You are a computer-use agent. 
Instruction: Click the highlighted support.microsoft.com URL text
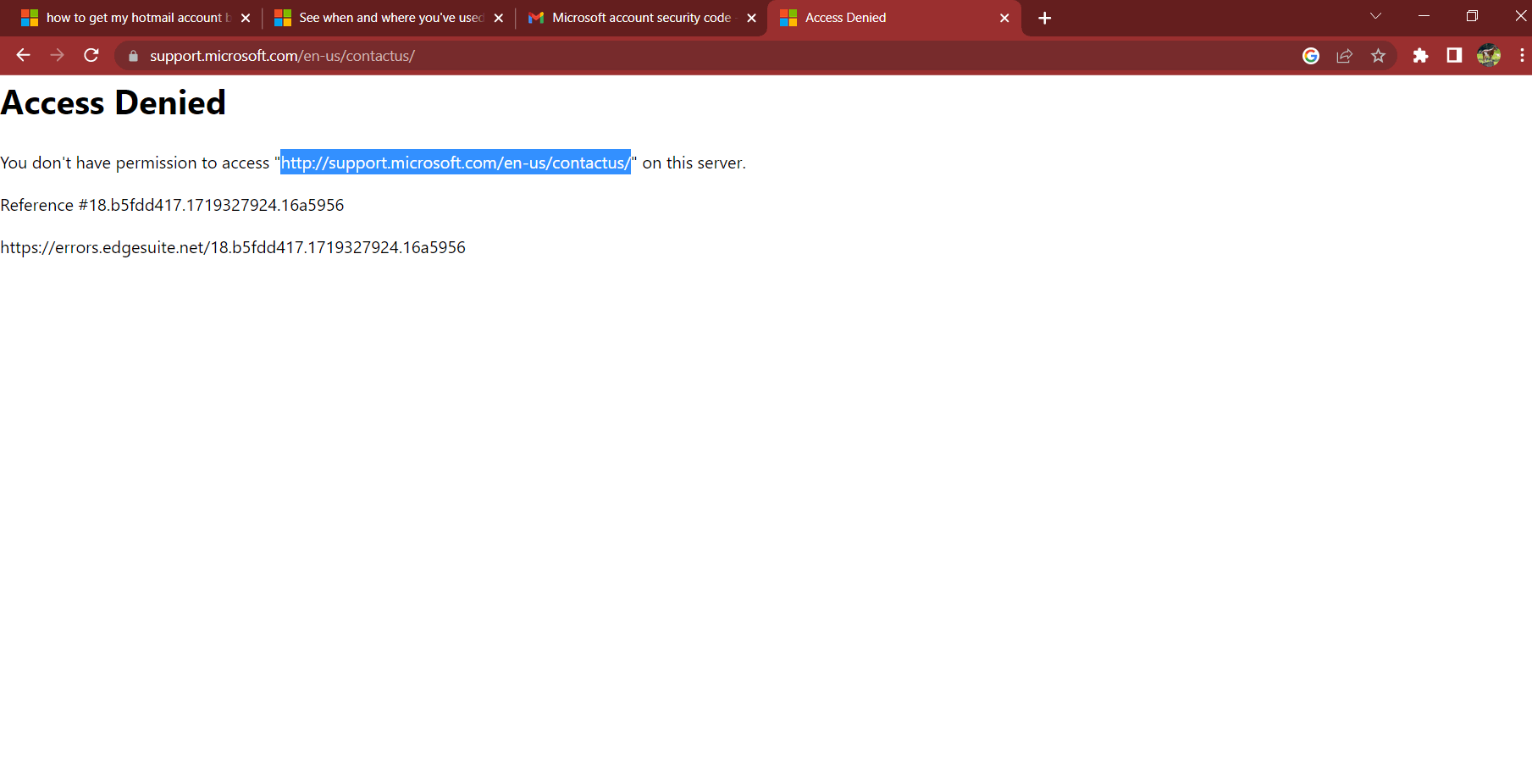(x=456, y=163)
